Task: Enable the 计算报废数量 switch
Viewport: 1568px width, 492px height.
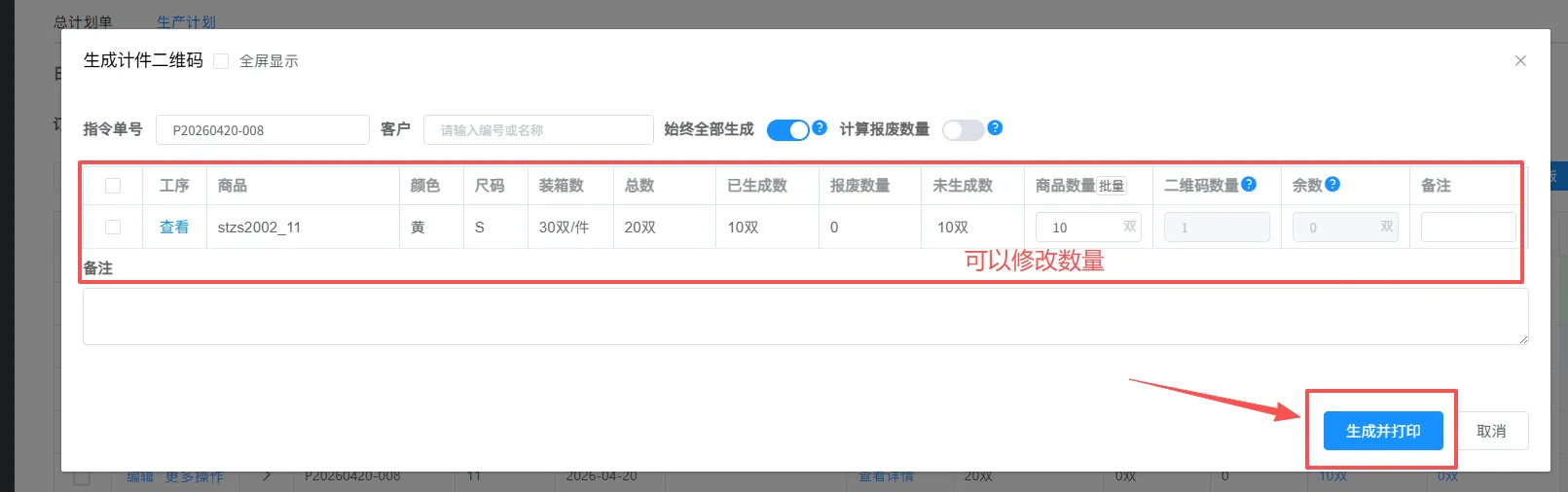Action: pyautogui.click(x=963, y=130)
